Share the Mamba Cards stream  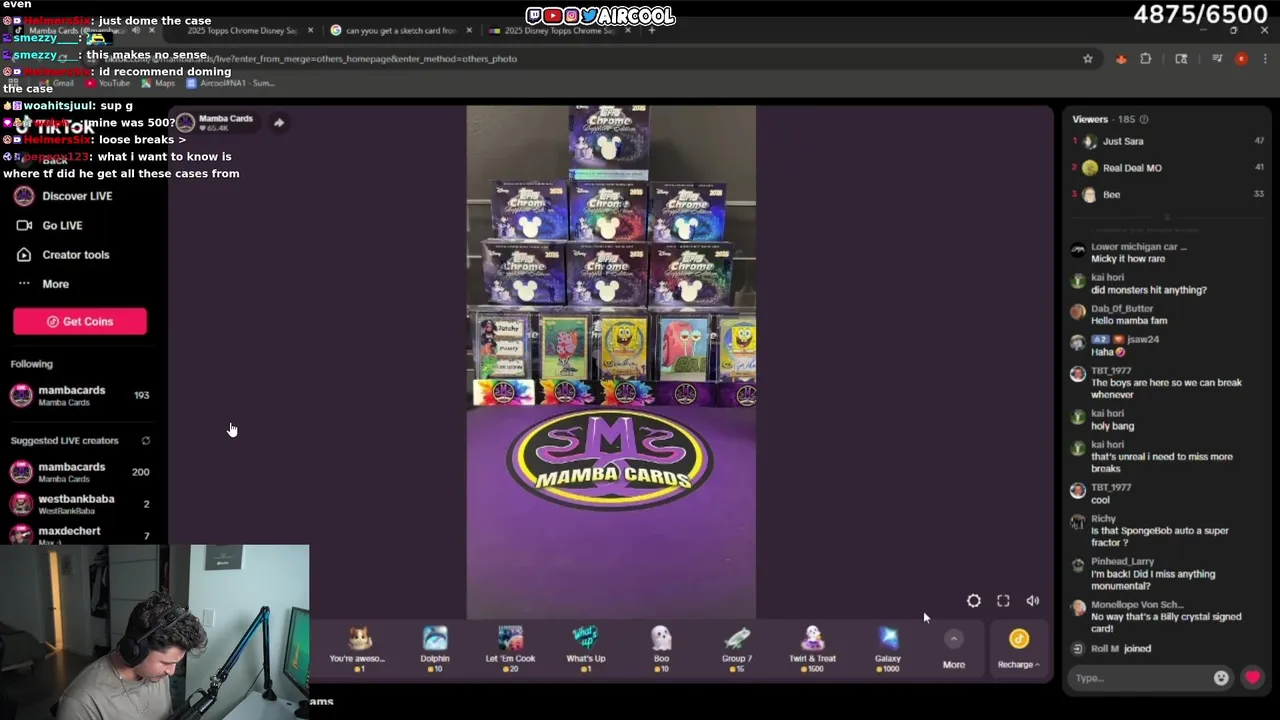[x=279, y=123]
